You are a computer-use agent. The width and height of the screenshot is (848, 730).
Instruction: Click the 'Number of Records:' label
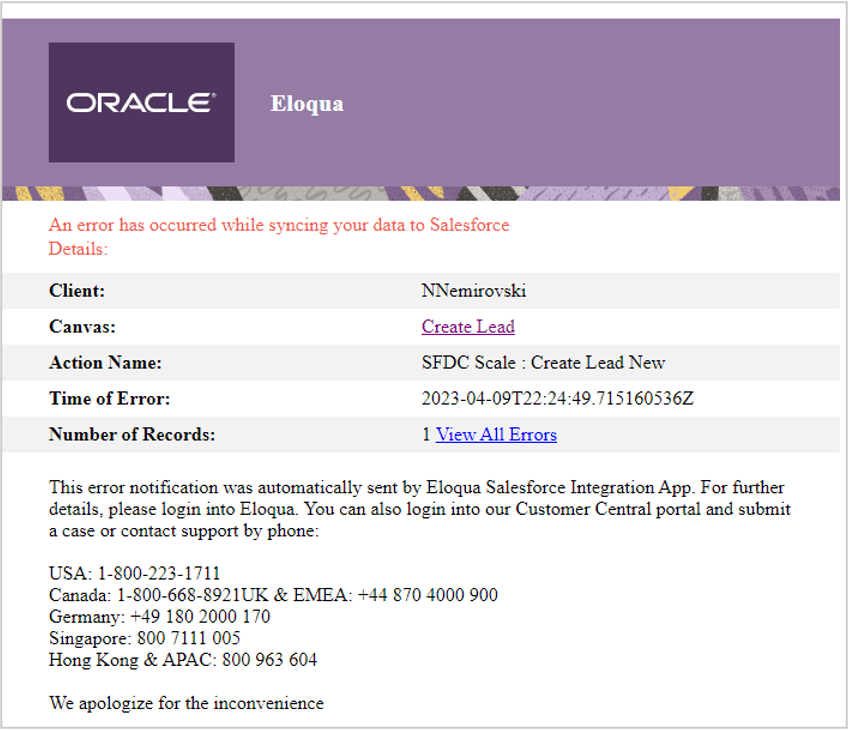[132, 434]
